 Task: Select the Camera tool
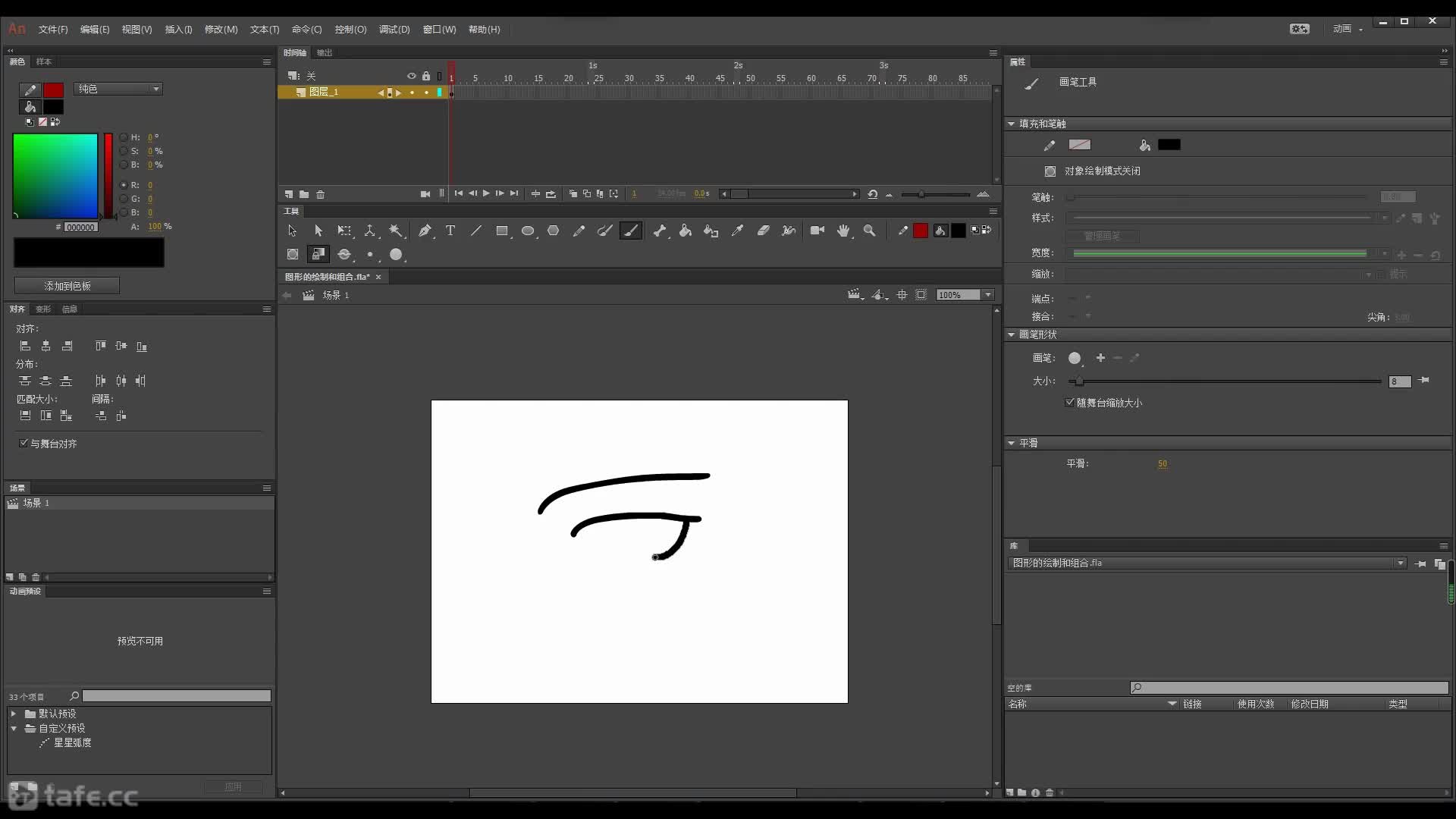point(817,231)
